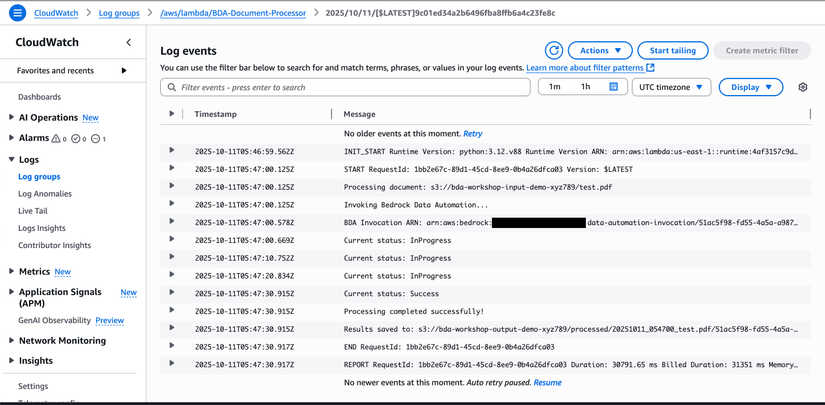Open the log events settings gear
The height and width of the screenshot is (405, 825).
pyautogui.click(x=802, y=87)
